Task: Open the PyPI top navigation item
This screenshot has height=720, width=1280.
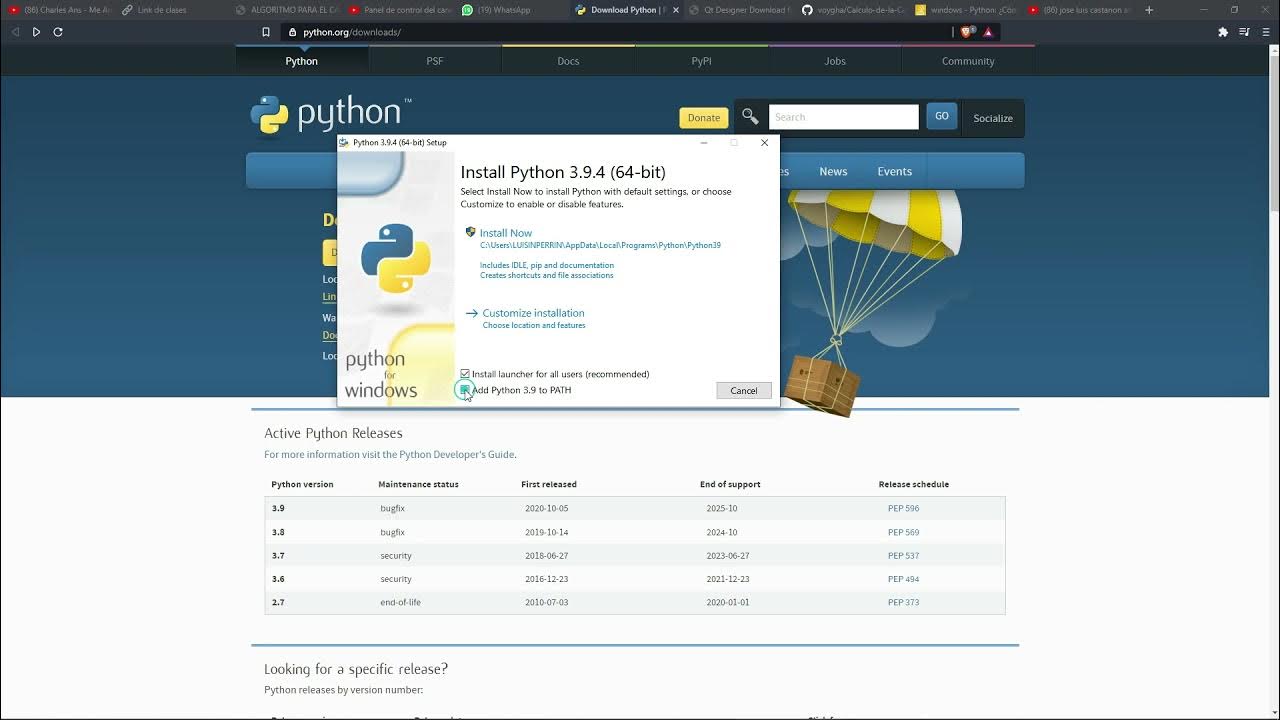Action: [x=701, y=61]
